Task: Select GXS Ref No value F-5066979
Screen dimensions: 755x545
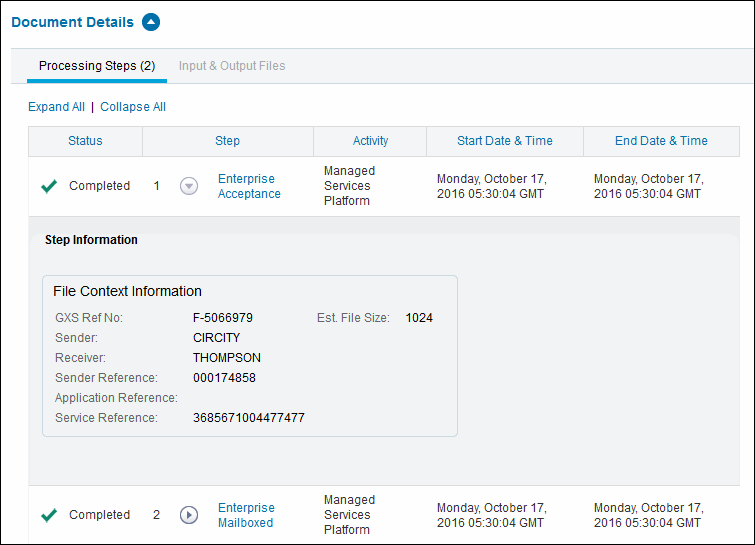Action: pyautogui.click(x=222, y=318)
